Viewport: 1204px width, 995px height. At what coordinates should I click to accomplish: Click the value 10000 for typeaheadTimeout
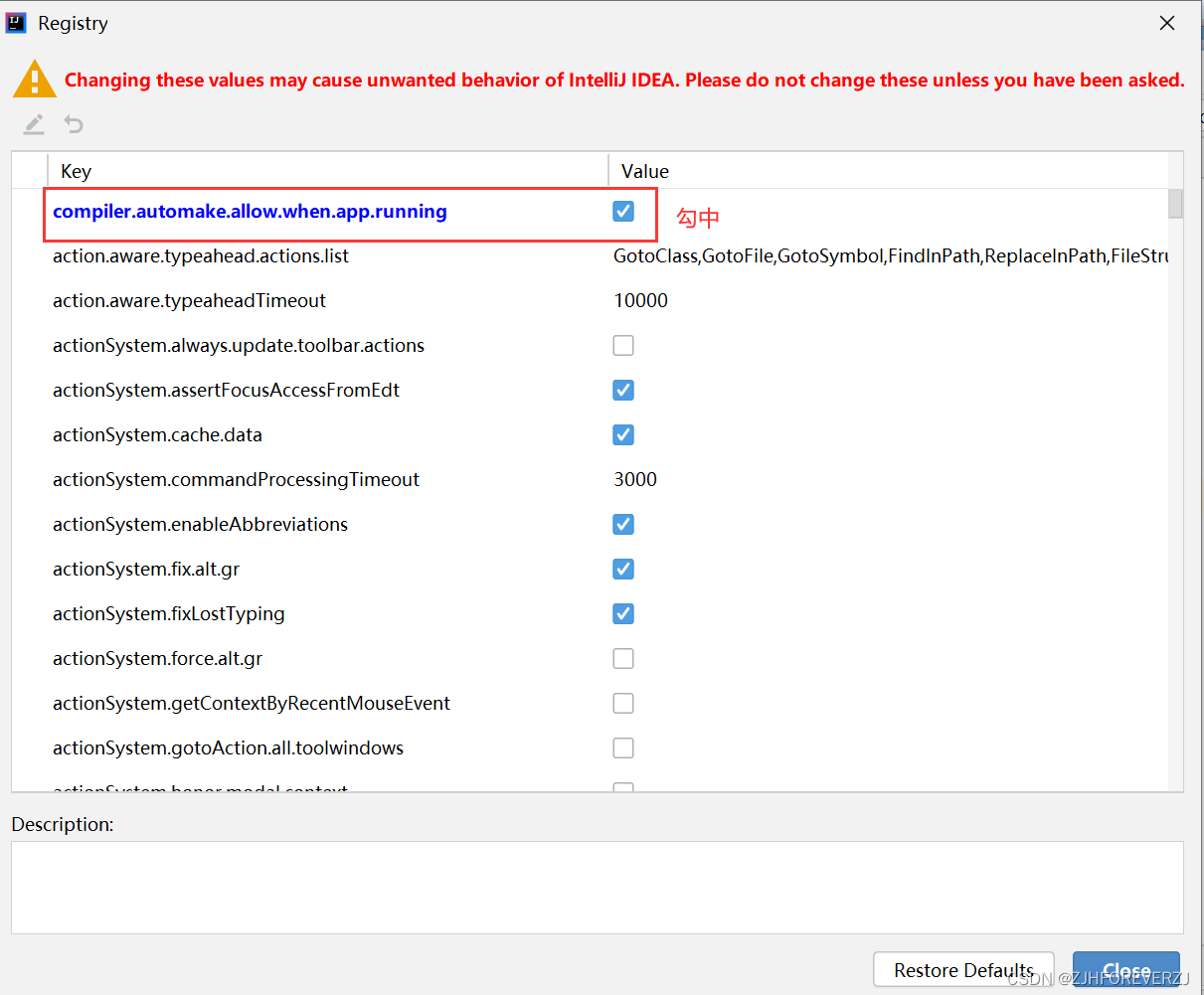(x=640, y=301)
